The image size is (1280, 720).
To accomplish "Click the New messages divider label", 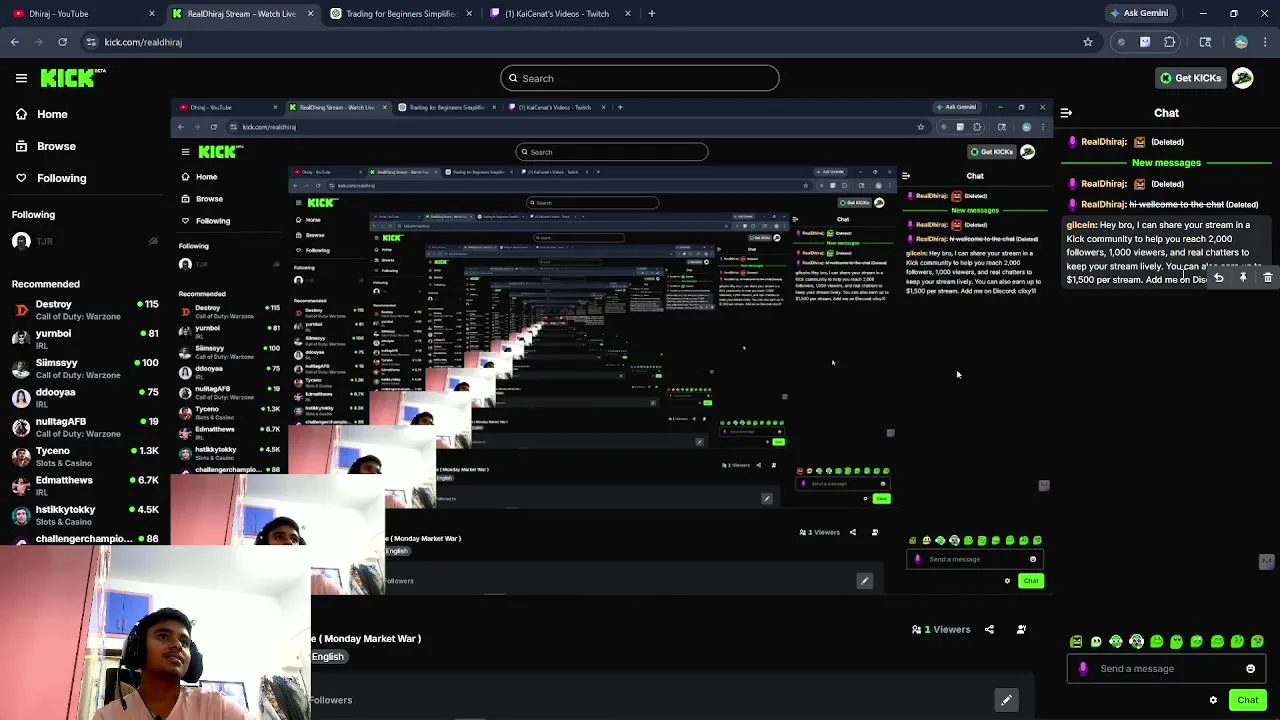I will point(1166,162).
